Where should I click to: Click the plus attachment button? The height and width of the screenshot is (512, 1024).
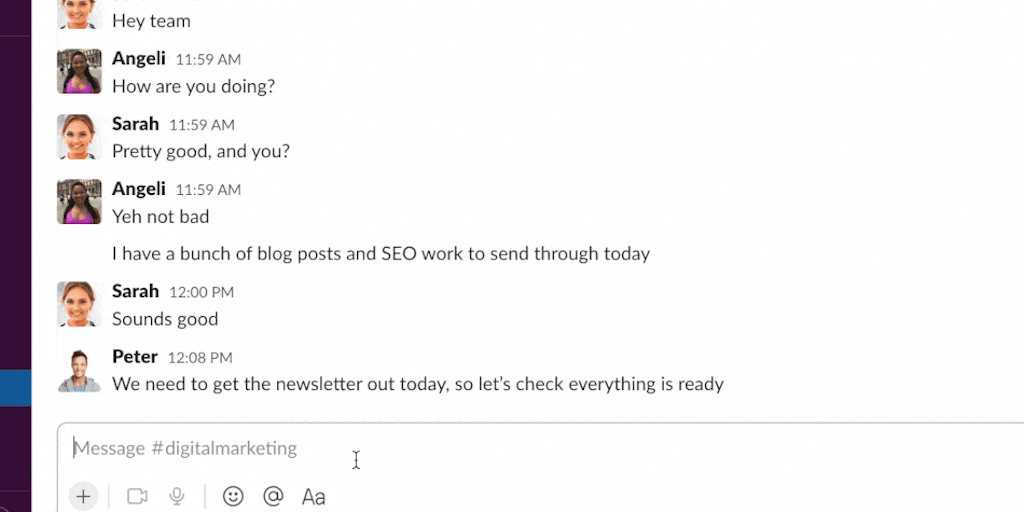point(83,496)
